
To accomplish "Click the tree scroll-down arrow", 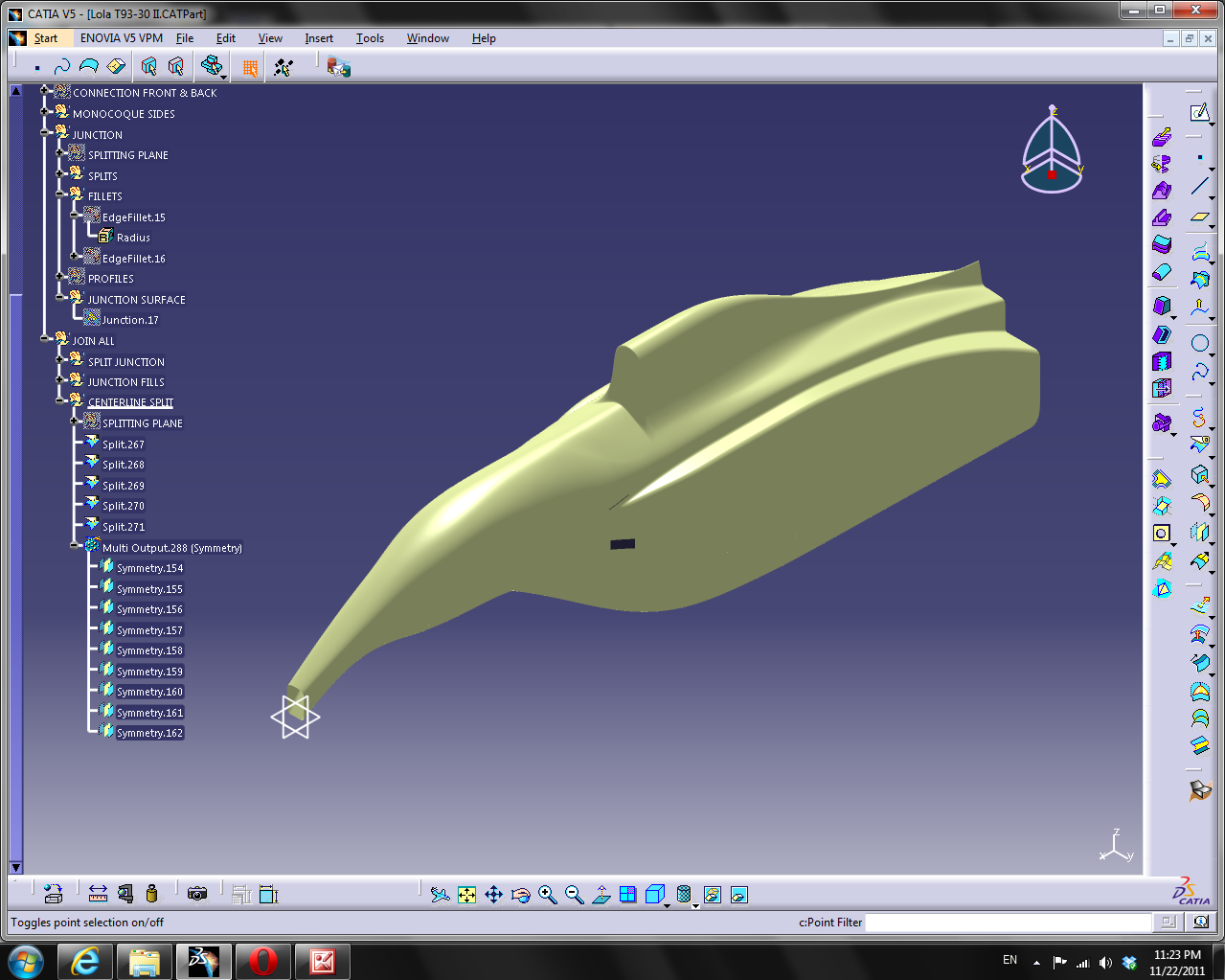I will pos(15,867).
